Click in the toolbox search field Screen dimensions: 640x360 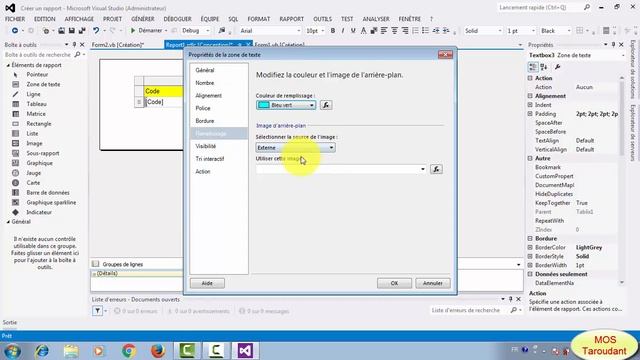(39, 55)
